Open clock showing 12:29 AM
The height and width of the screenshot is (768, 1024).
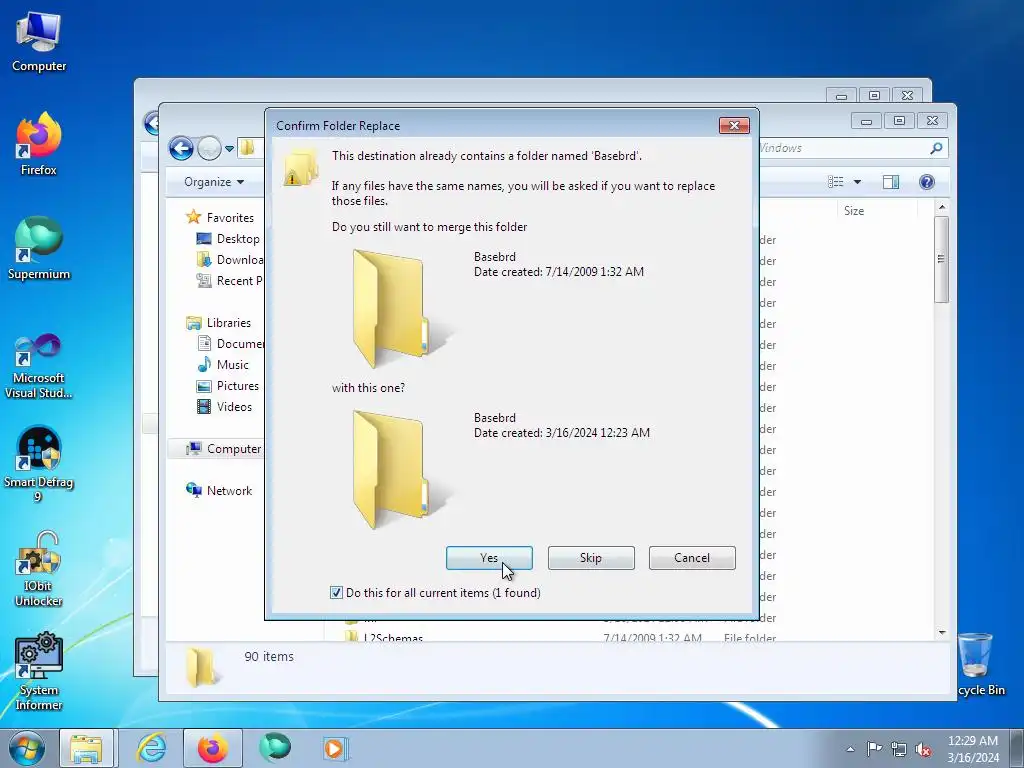coord(973,748)
